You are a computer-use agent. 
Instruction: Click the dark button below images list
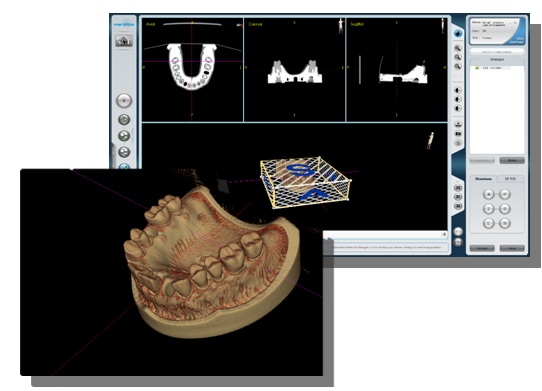pos(512,160)
